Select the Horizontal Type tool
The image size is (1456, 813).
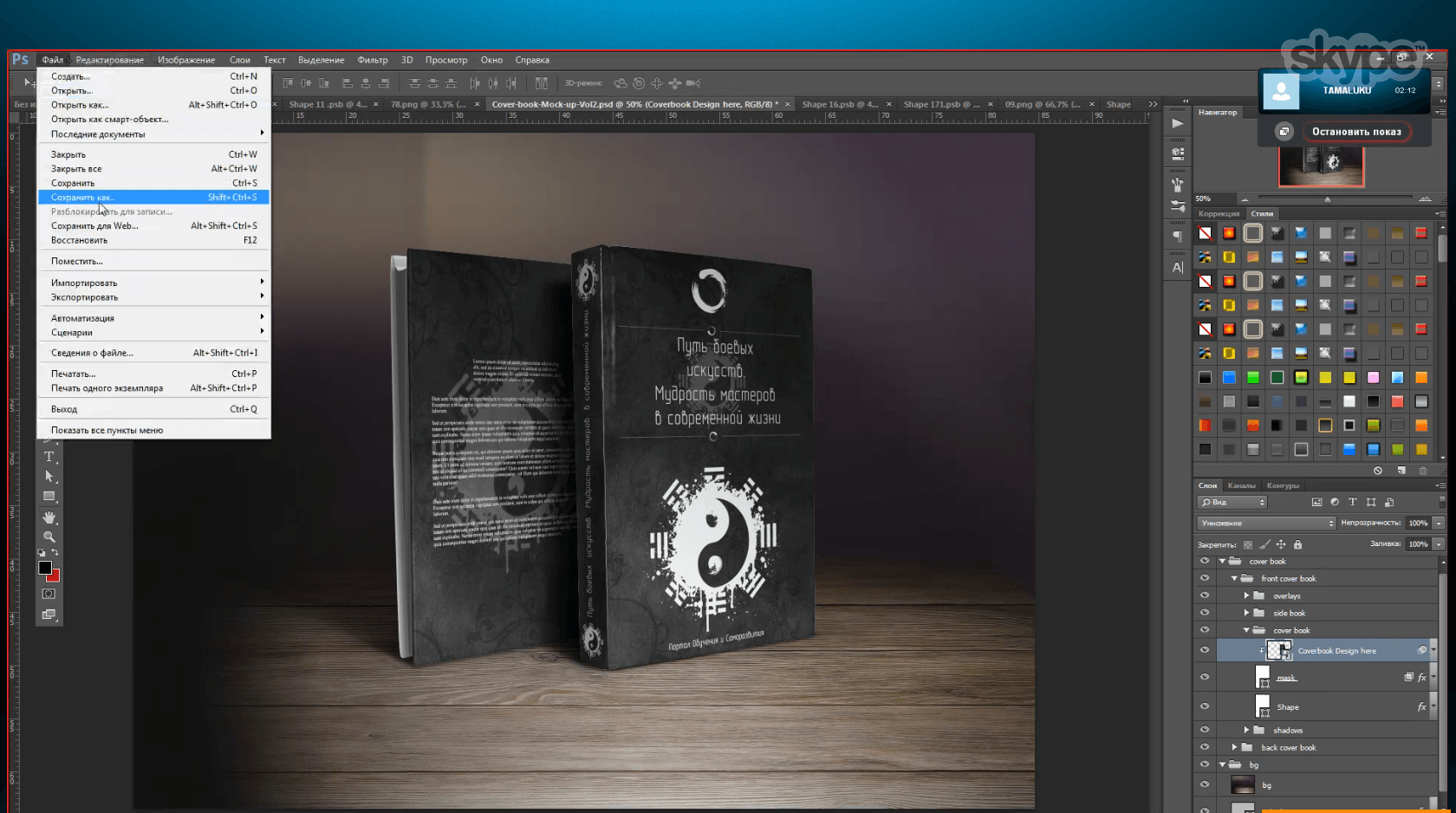tap(49, 457)
